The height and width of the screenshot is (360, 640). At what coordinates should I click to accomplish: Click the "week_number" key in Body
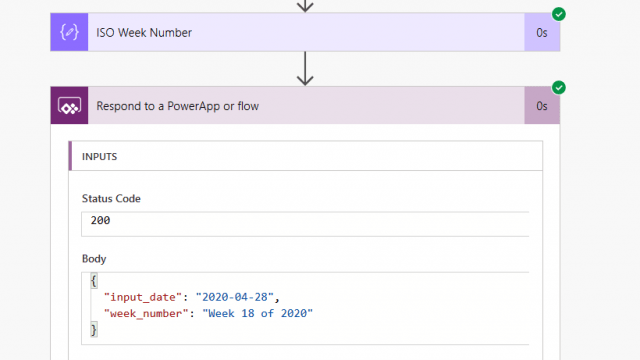pos(146,313)
